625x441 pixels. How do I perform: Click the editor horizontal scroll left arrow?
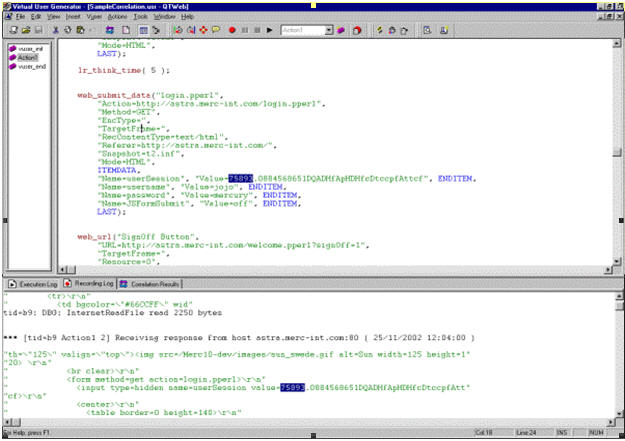click(x=62, y=270)
